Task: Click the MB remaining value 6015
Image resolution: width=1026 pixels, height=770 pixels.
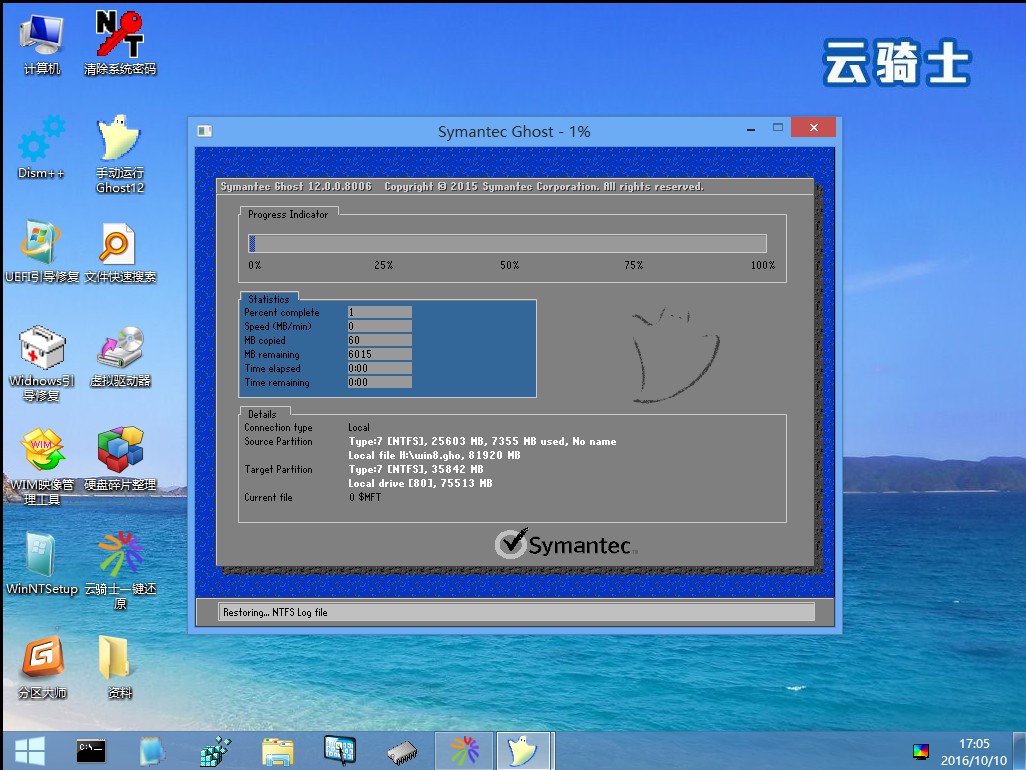Action: point(380,354)
